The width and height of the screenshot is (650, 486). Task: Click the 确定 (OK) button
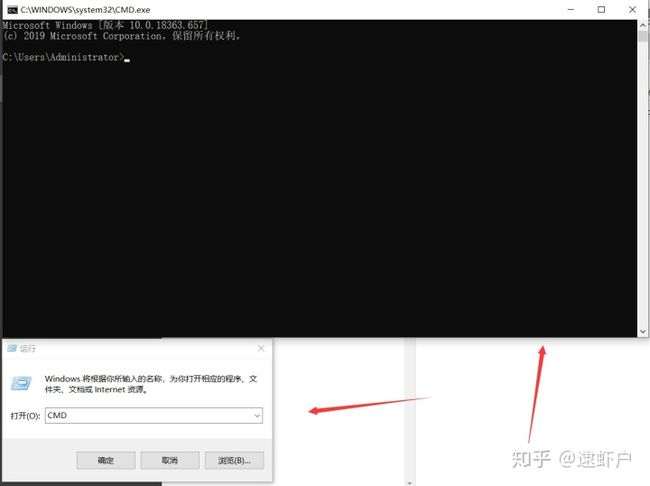pos(106,460)
